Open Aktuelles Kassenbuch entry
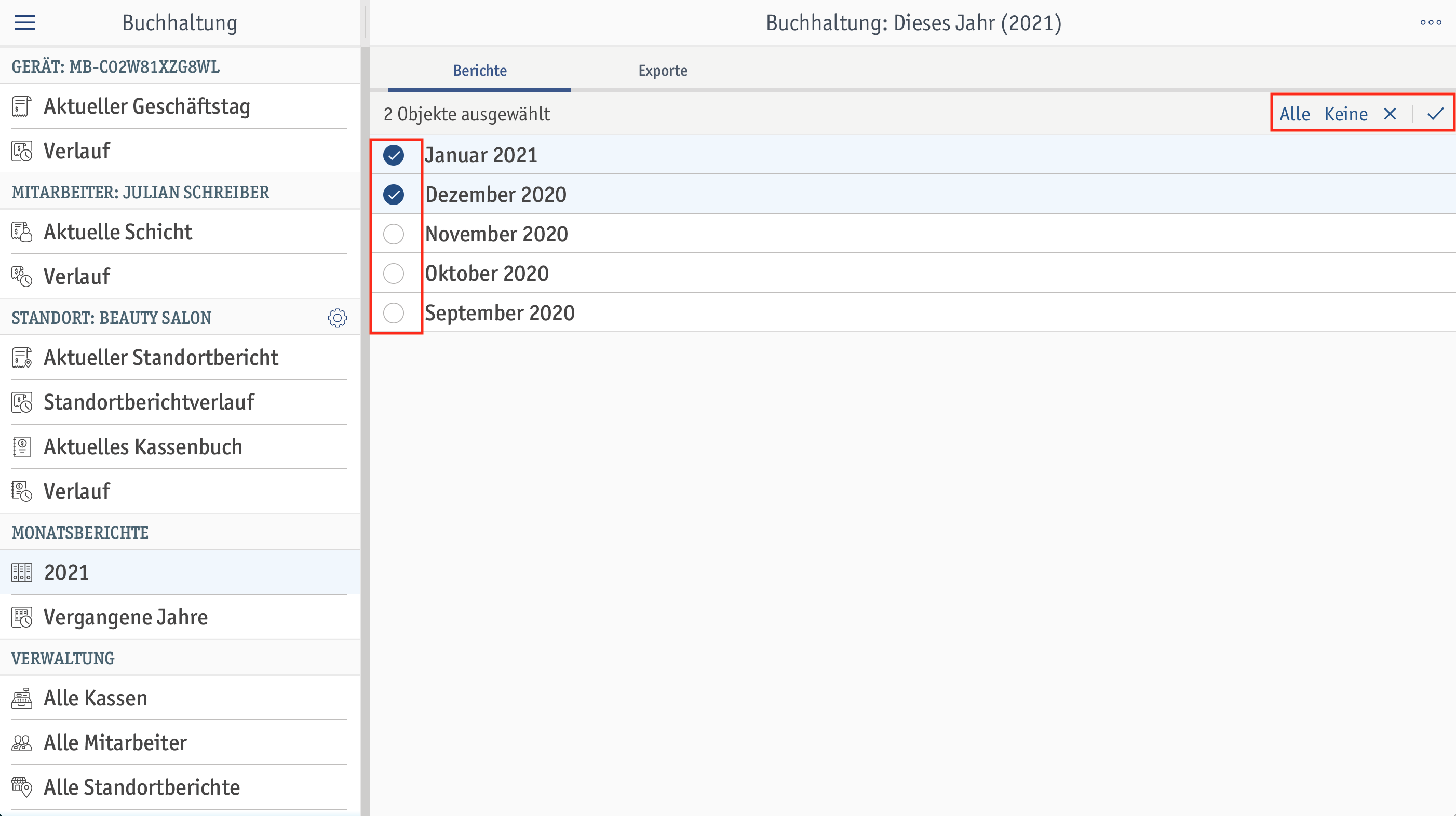Screen dimensions: 1456x816 pos(180,447)
